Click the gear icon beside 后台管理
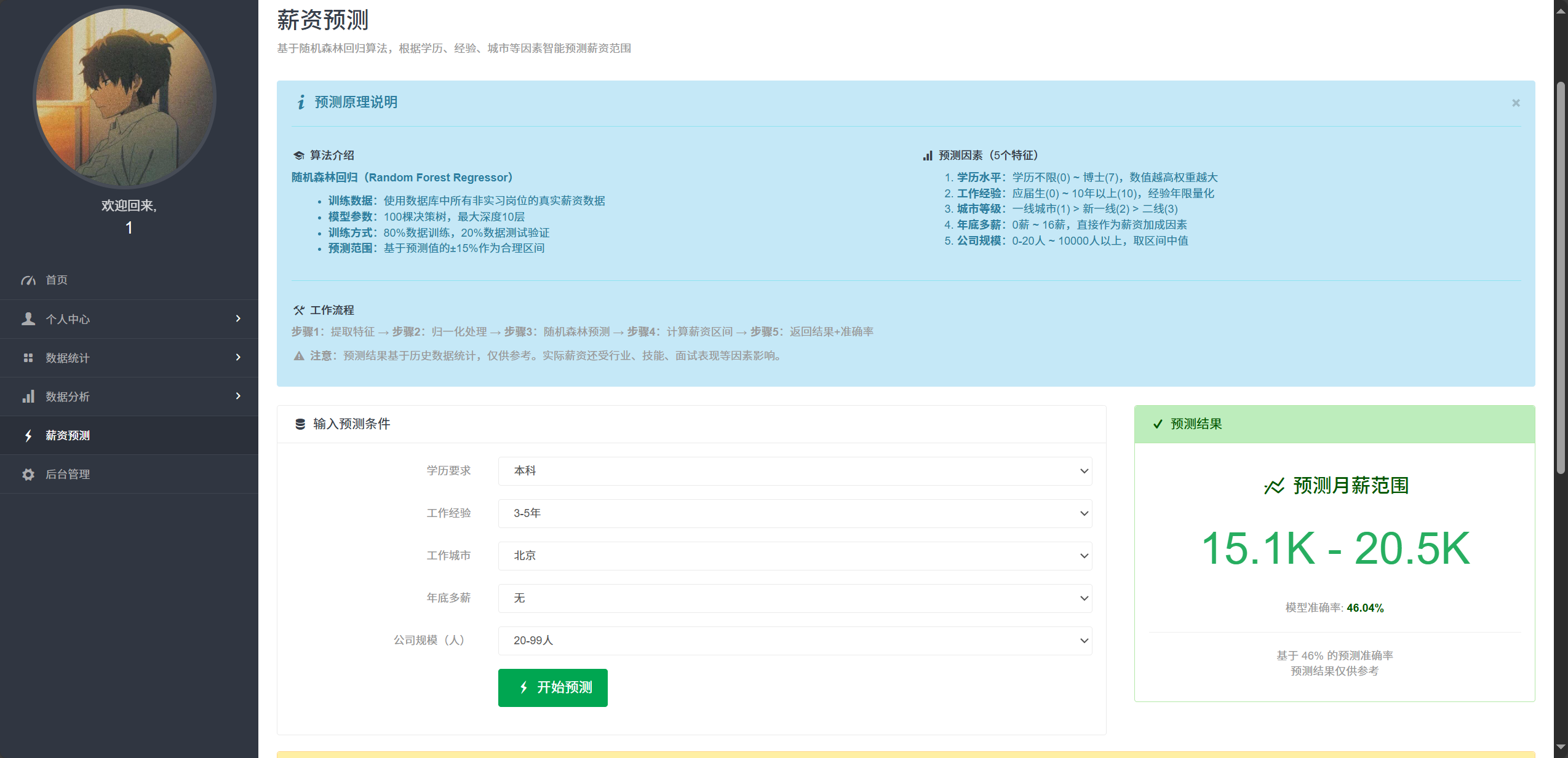 [x=28, y=475]
